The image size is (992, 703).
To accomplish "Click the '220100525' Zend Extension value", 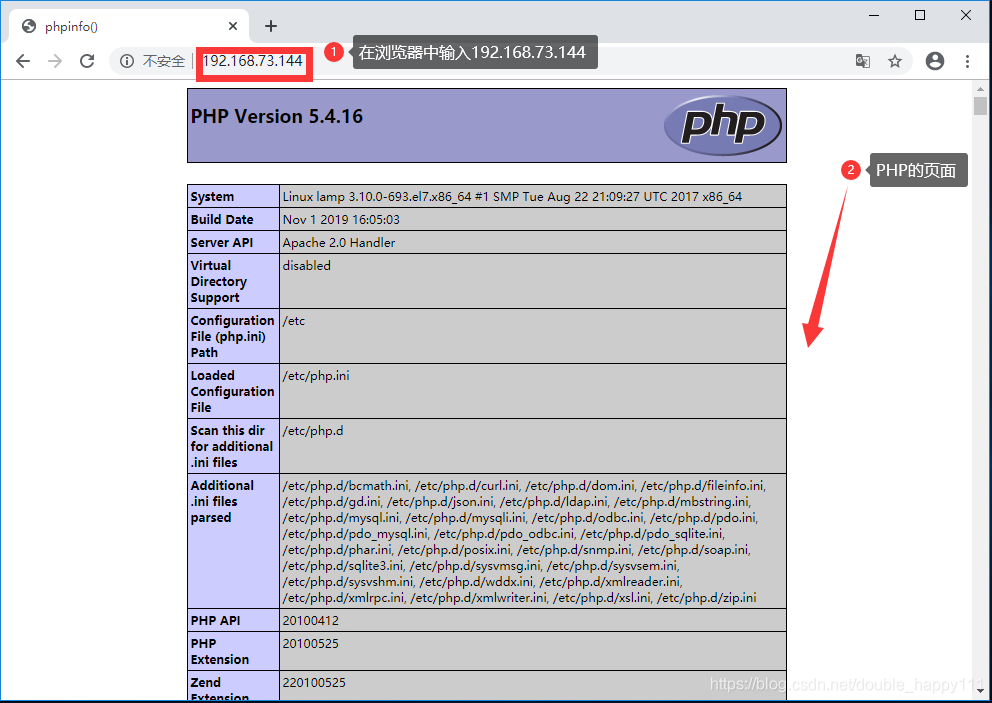I will (x=314, y=683).
